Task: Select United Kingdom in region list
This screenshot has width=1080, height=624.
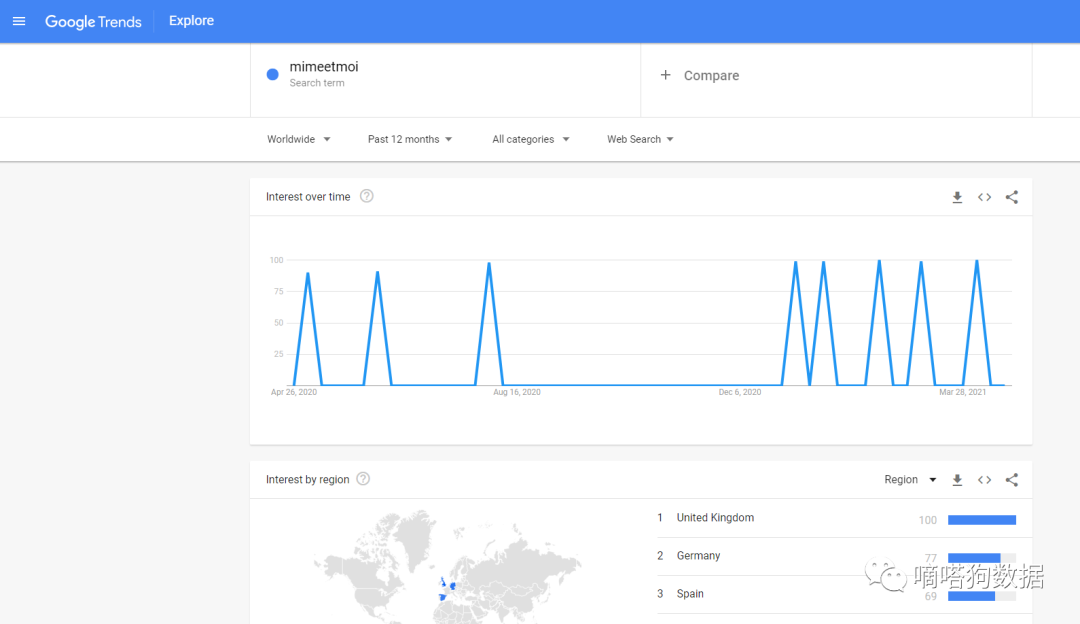Action: 715,517
